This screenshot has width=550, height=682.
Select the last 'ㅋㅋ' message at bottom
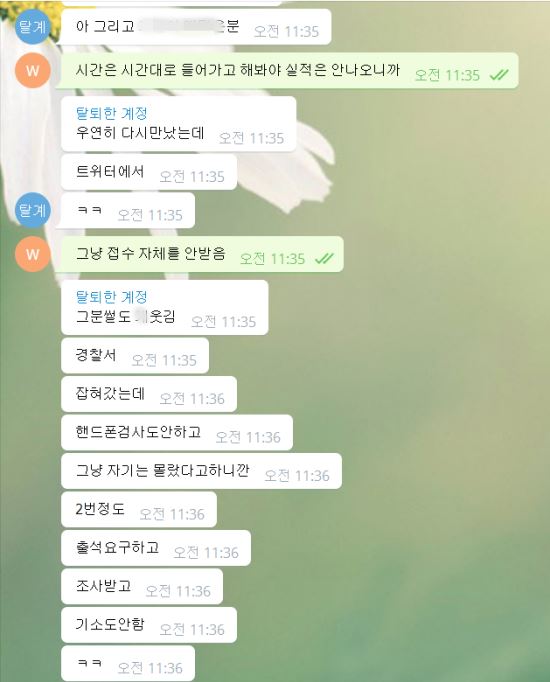[128, 663]
